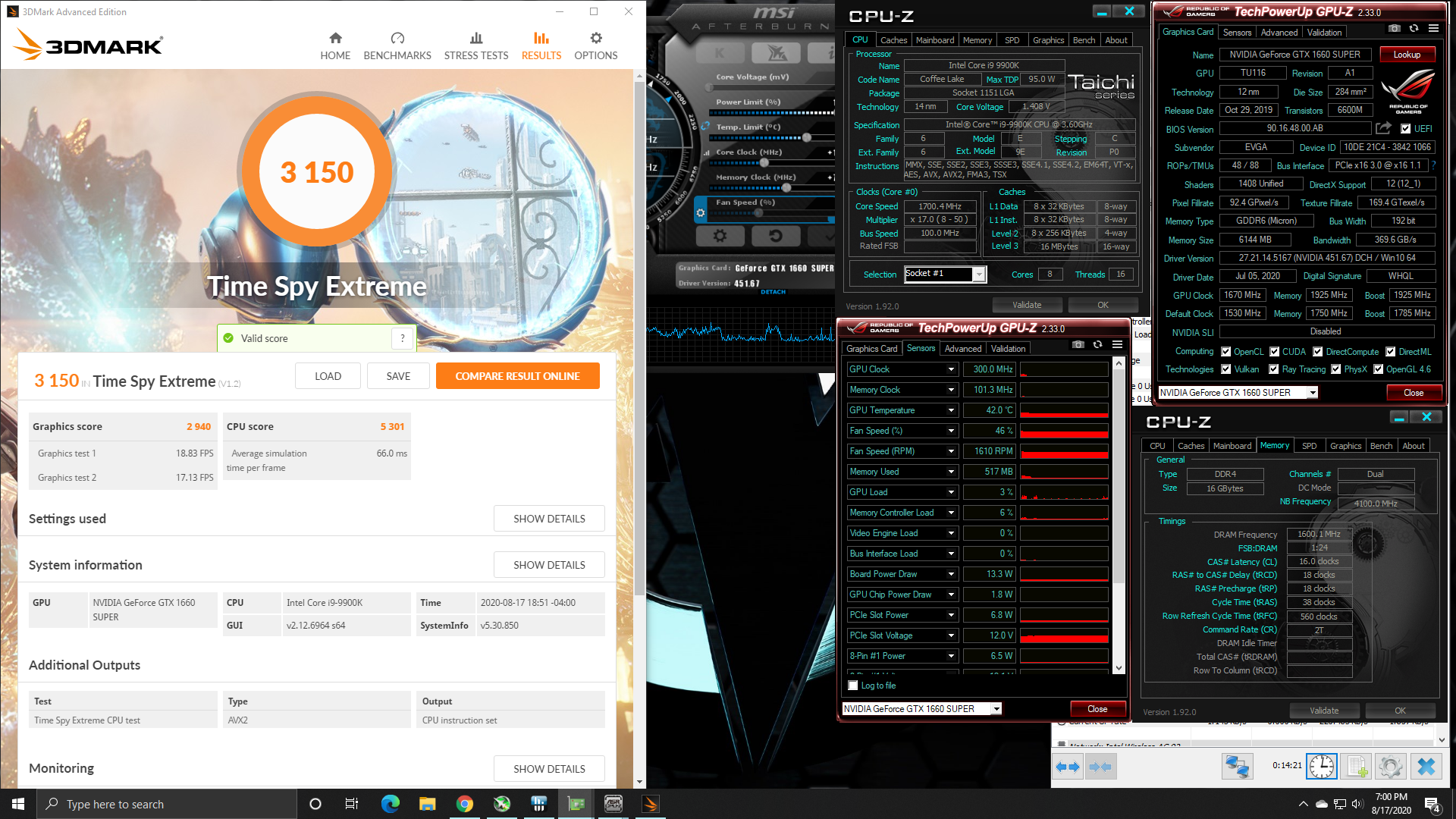The width and height of the screenshot is (1456, 819).
Task: Toggle DirectML checkbox
Action: click(x=1391, y=352)
